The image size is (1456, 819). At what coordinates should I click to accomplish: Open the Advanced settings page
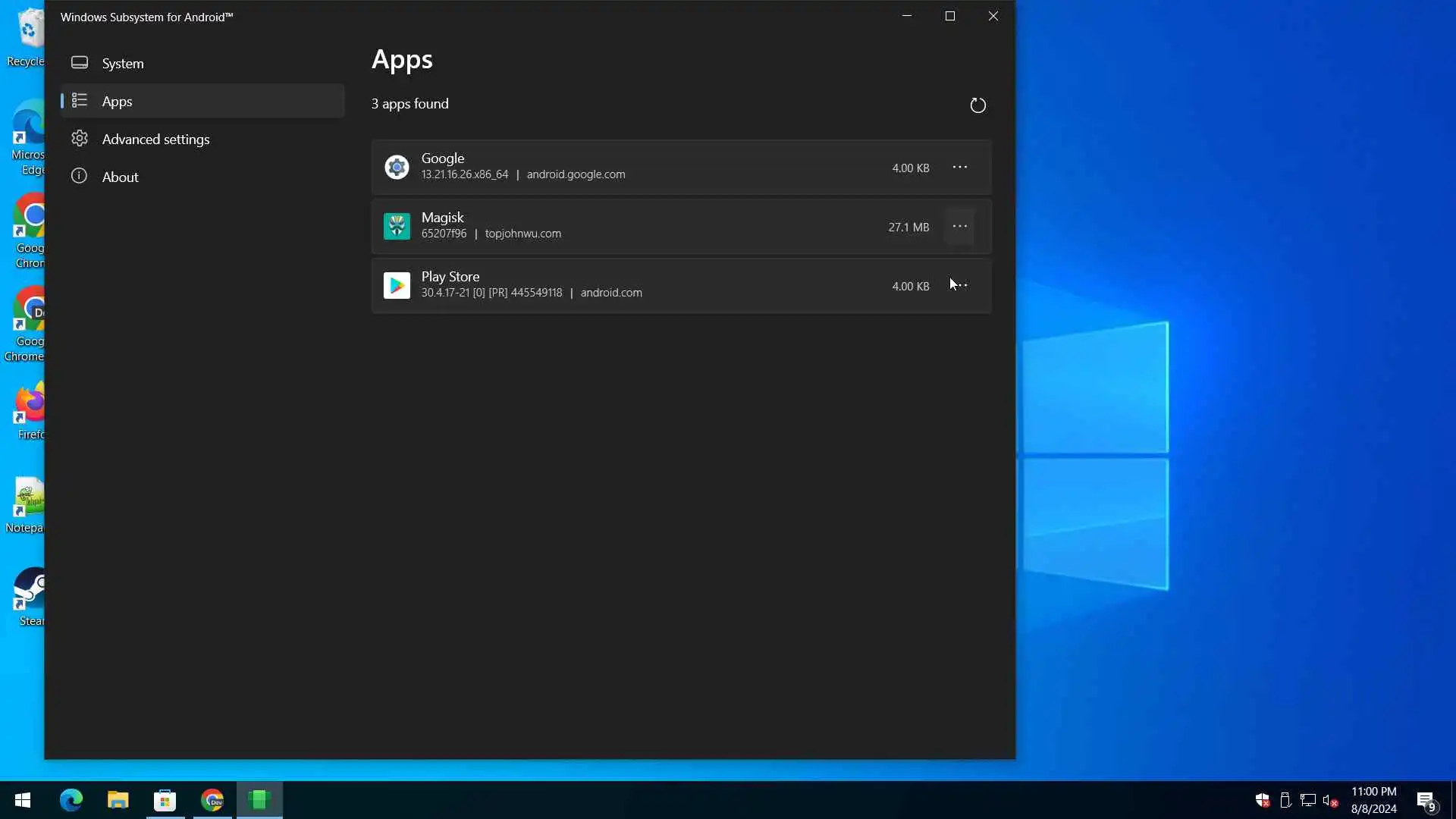[155, 139]
